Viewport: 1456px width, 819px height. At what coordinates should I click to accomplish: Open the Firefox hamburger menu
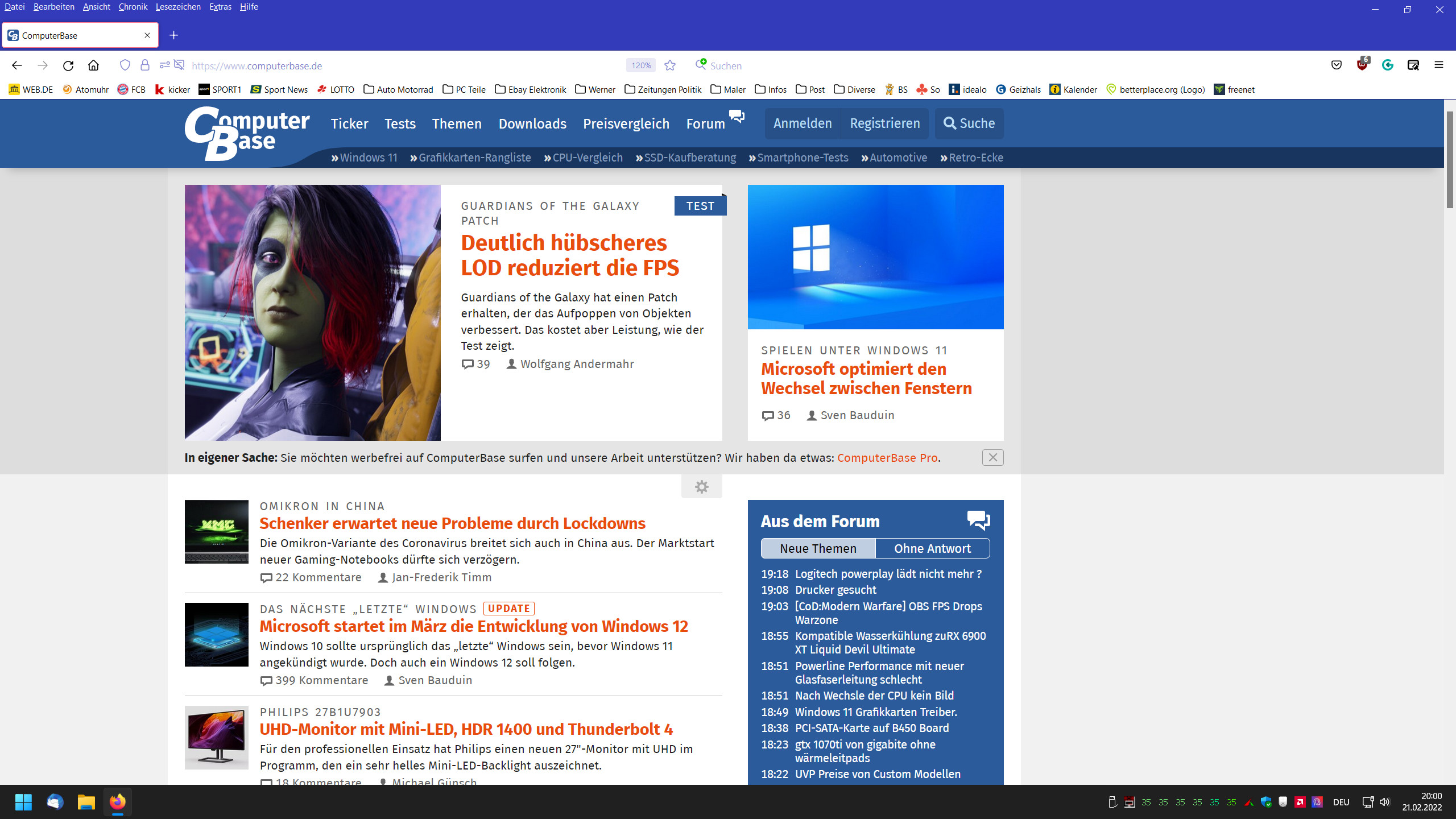[x=1438, y=65]
